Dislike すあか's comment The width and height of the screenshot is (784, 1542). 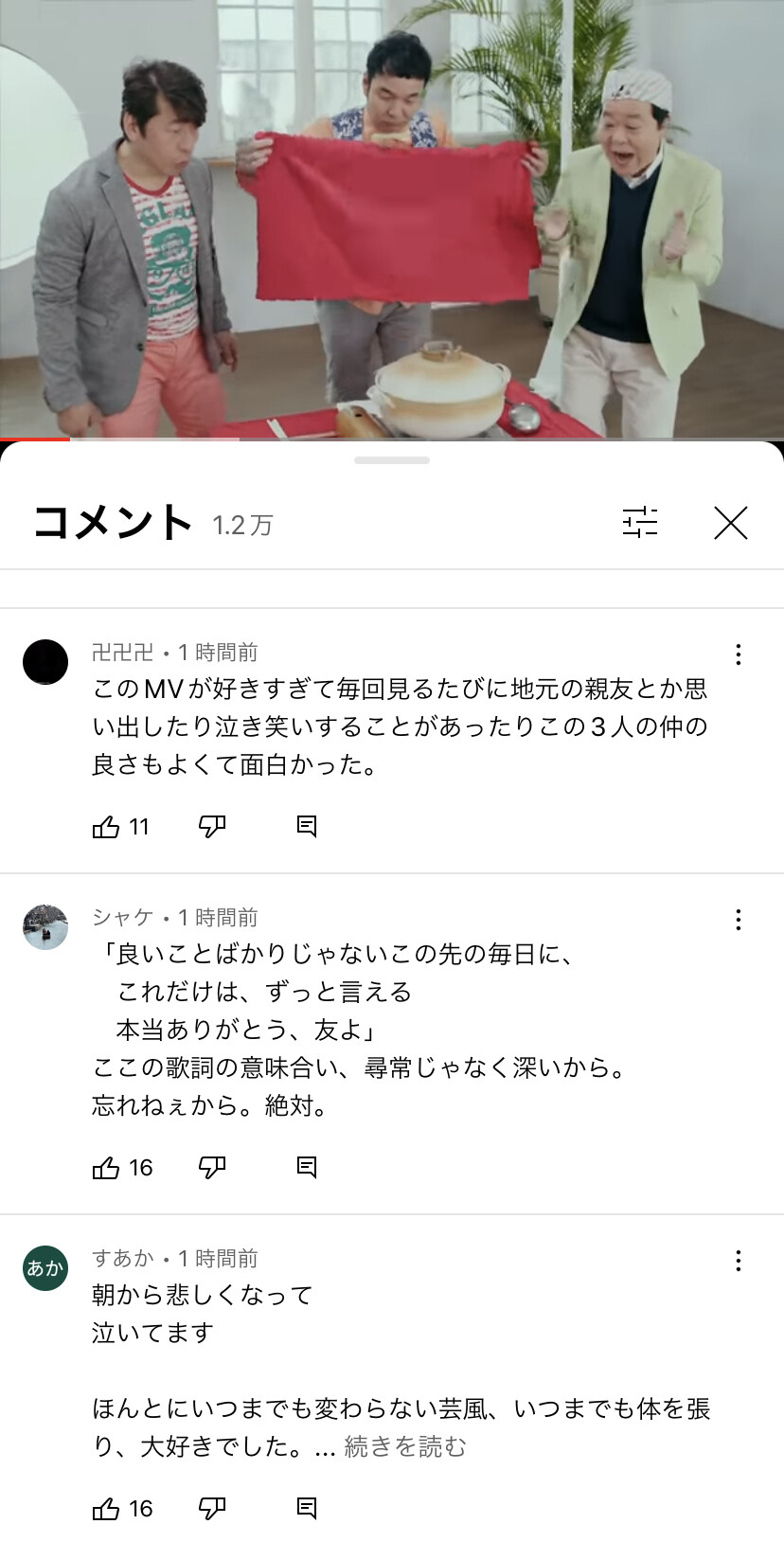tap(212, 1509)
